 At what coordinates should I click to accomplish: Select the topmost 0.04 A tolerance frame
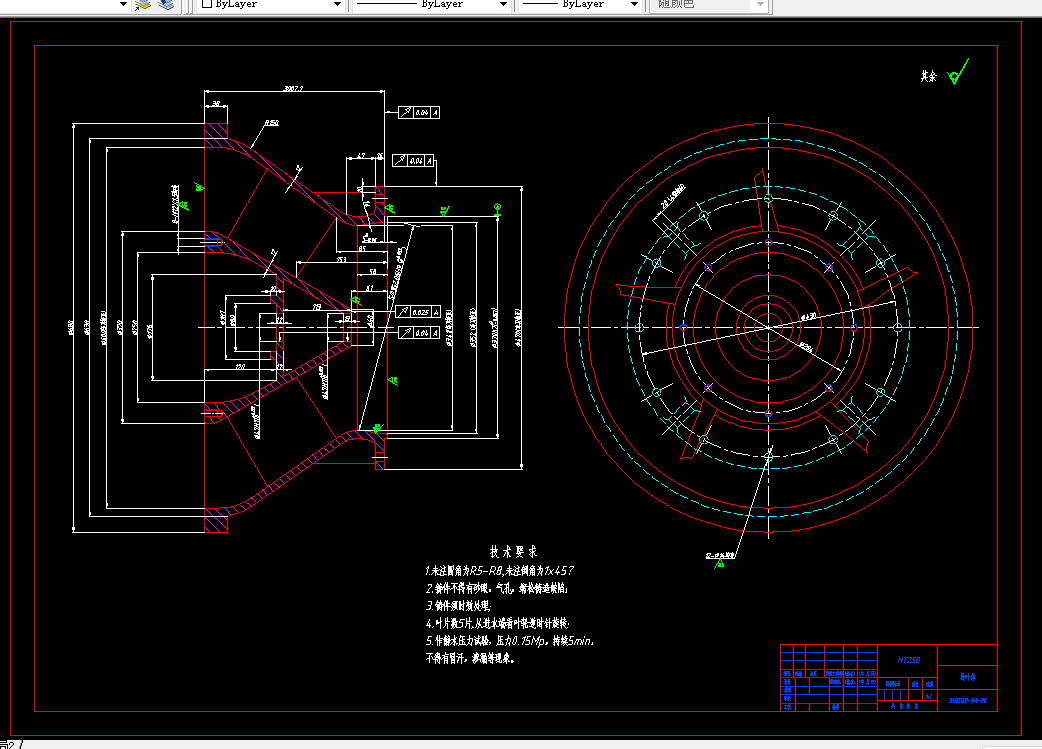419,112
